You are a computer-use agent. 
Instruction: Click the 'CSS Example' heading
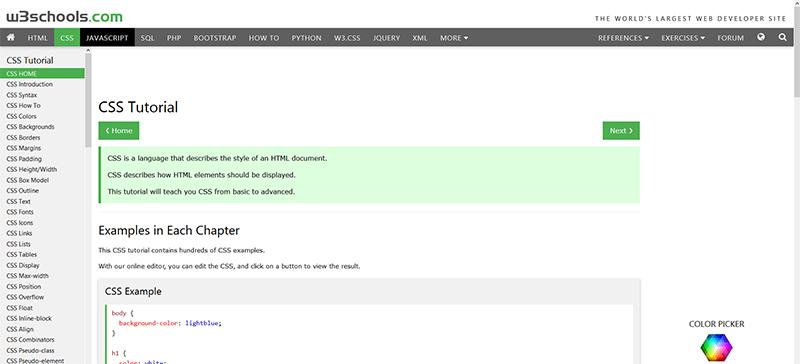(133, 292)
